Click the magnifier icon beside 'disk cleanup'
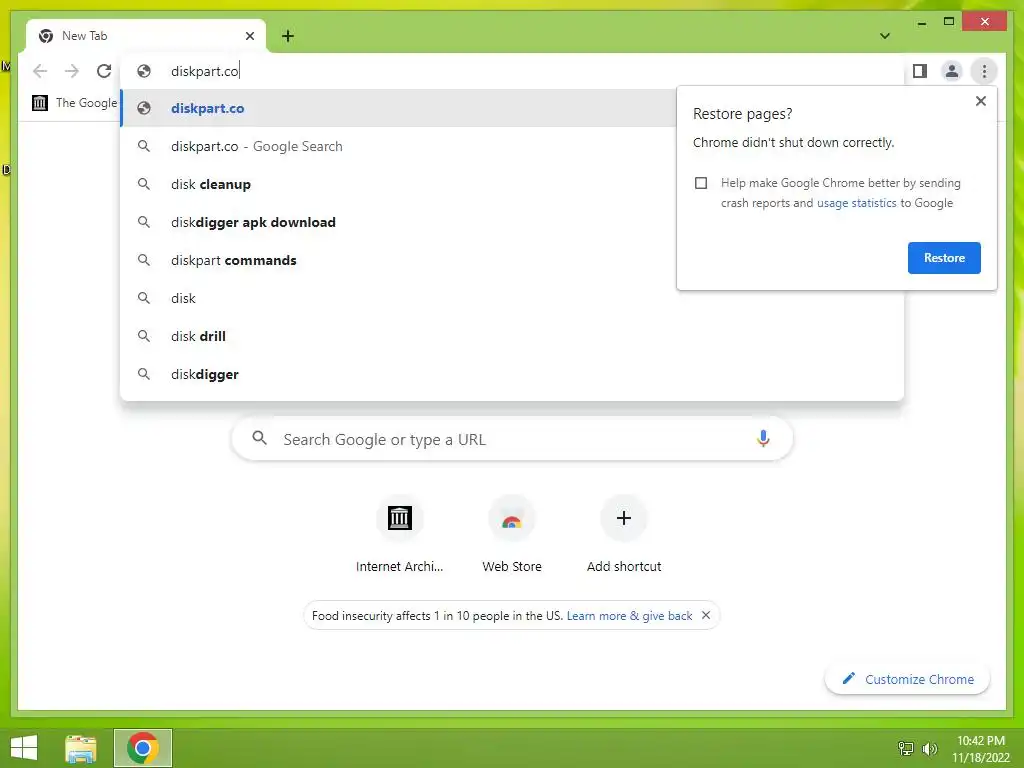The height and width of the screenshot is (768, 1024). [144, 184]
